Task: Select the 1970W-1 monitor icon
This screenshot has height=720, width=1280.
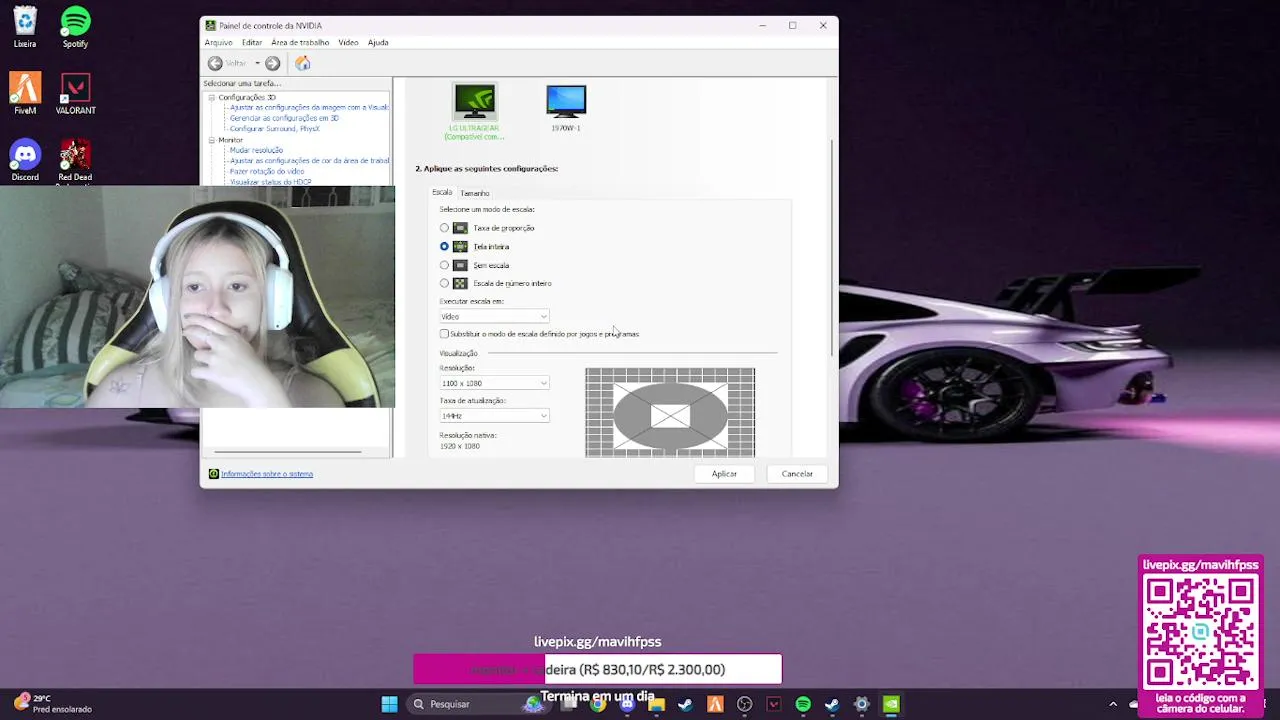Action: [x=566, y=101]
